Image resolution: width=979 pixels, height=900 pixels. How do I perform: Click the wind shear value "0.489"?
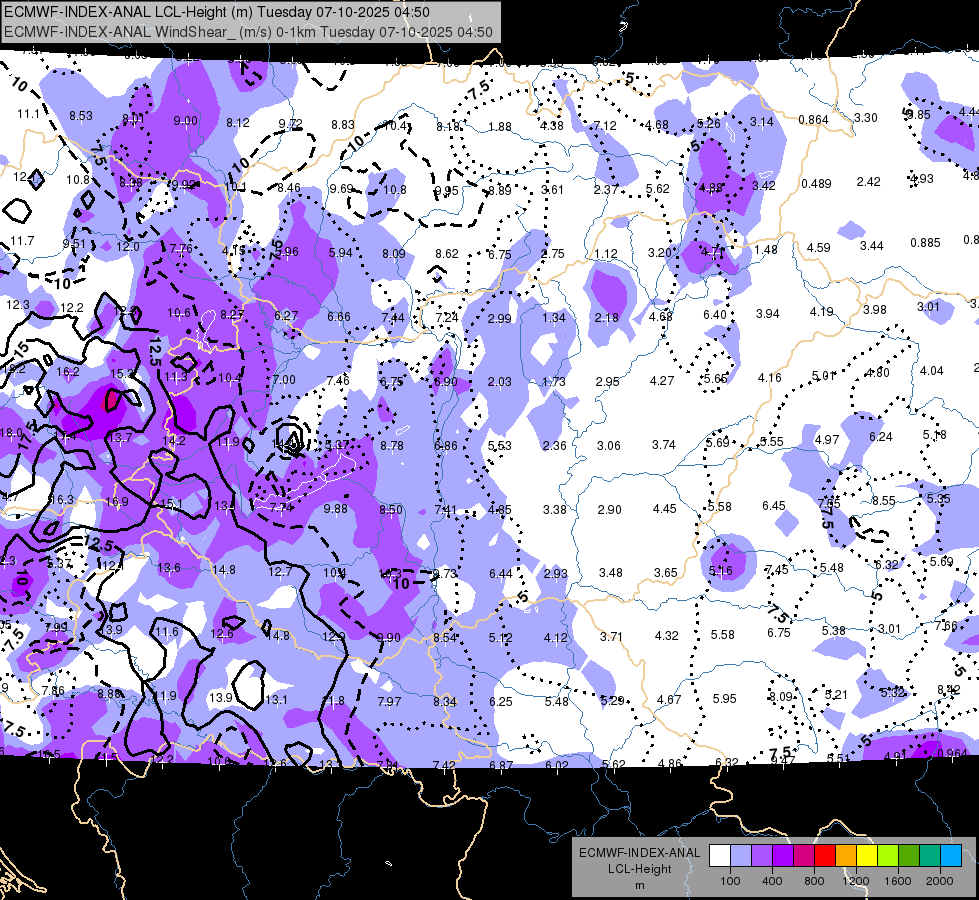[817, 184]
